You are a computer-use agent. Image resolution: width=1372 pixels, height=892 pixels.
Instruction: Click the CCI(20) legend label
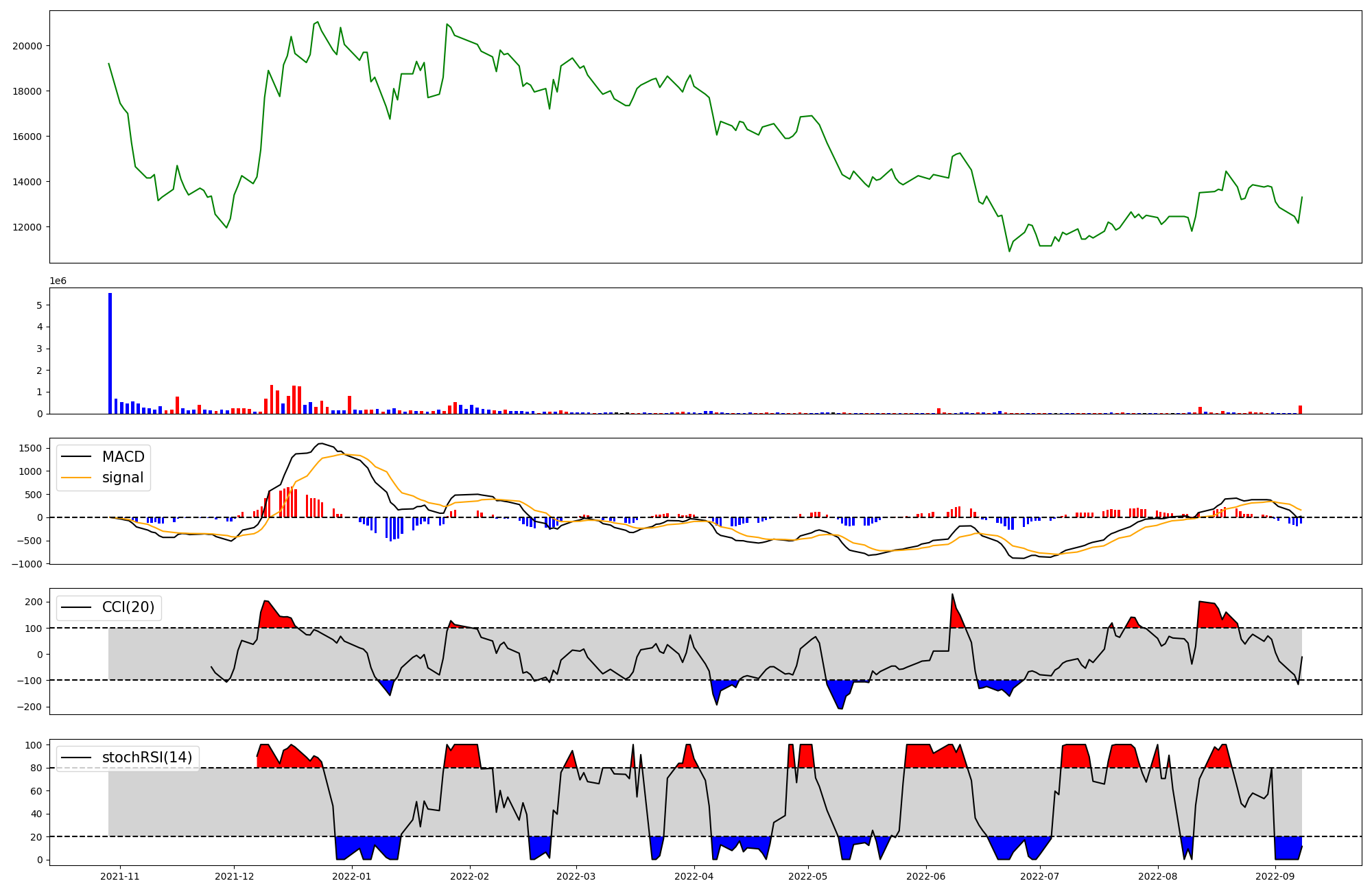tap(128, 607)
